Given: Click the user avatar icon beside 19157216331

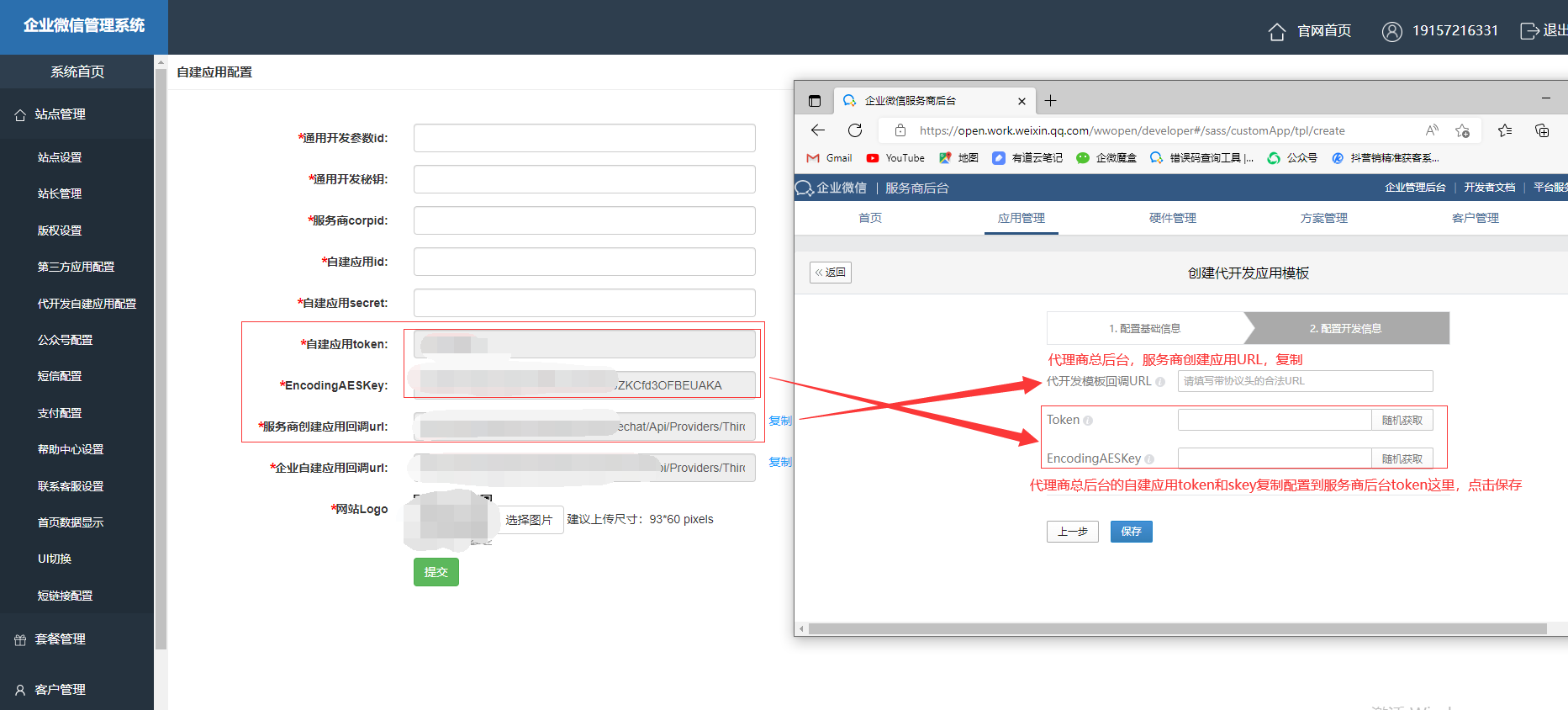Looking at the screenshot, I should (x=1392, y=31).
